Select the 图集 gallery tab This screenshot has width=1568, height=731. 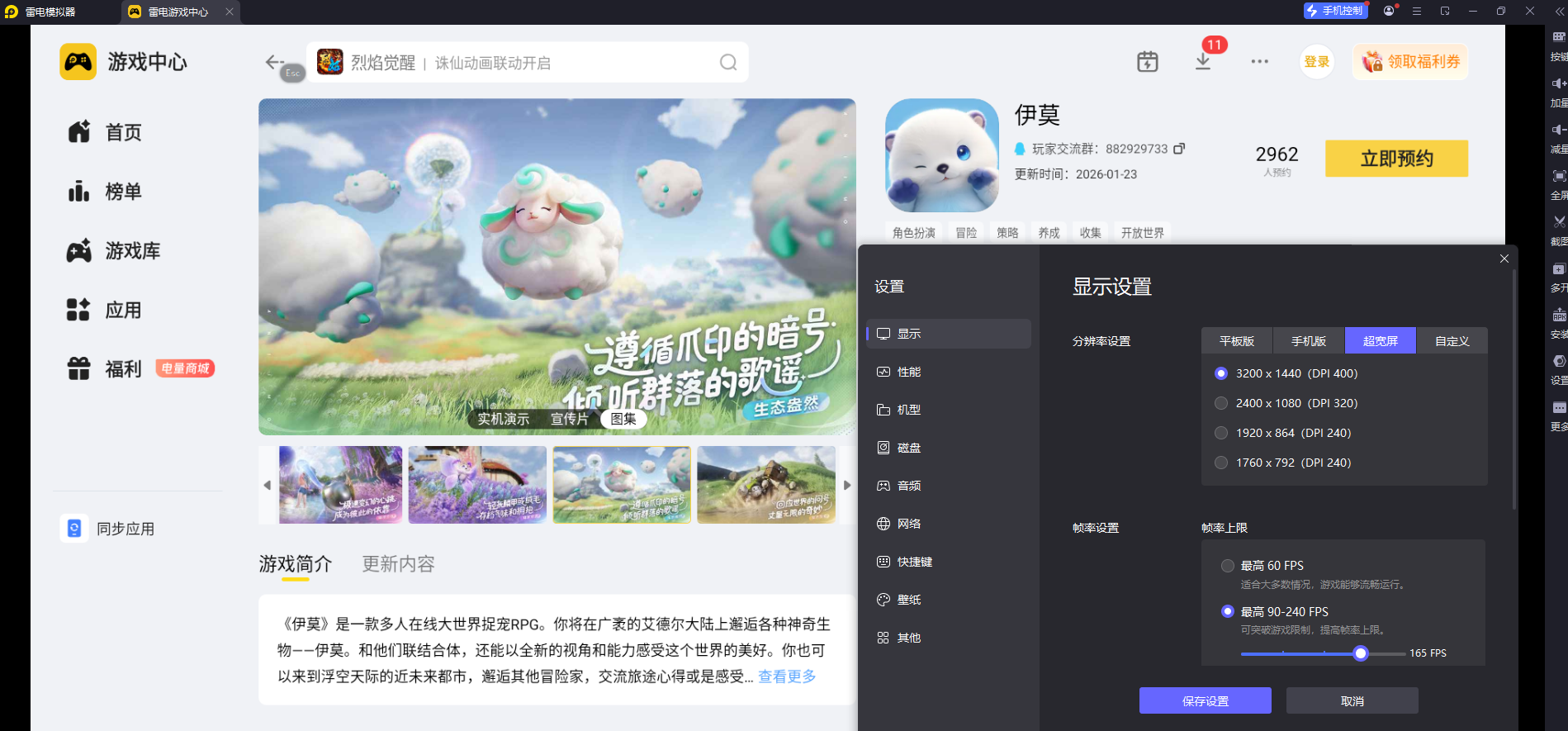coord(623,420)
